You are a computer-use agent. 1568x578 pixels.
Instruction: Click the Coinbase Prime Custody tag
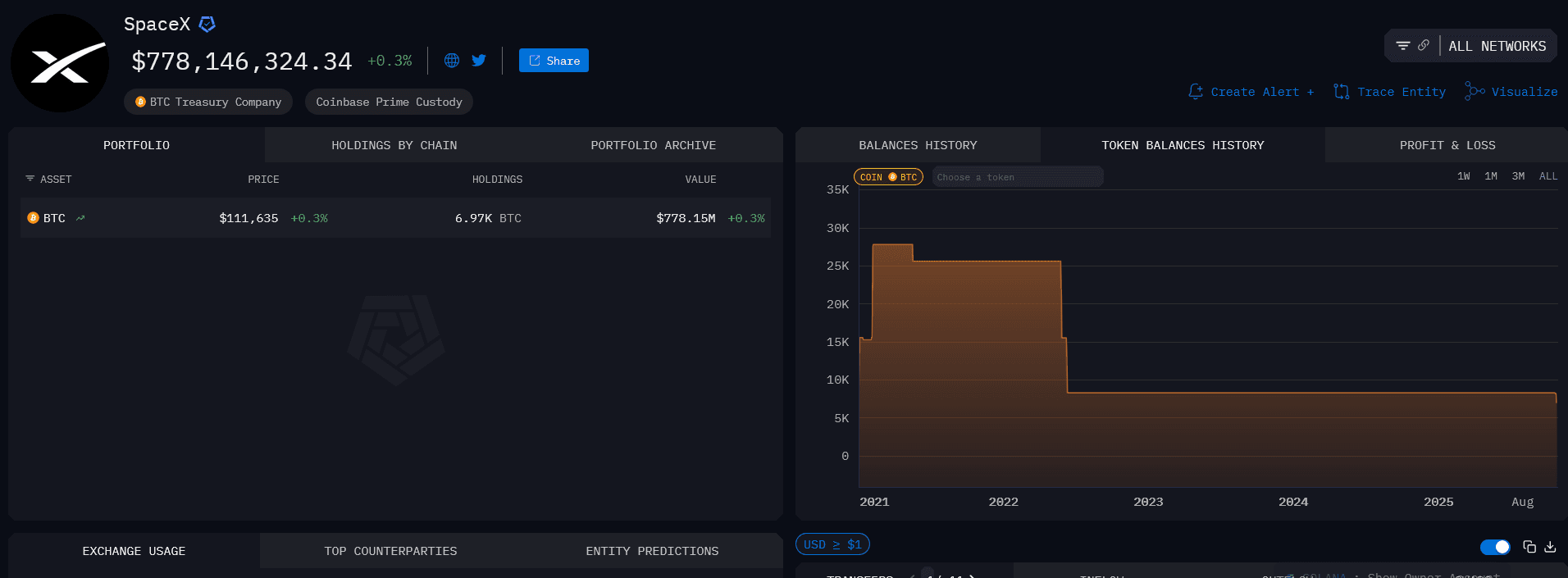(x=389, y=102)
